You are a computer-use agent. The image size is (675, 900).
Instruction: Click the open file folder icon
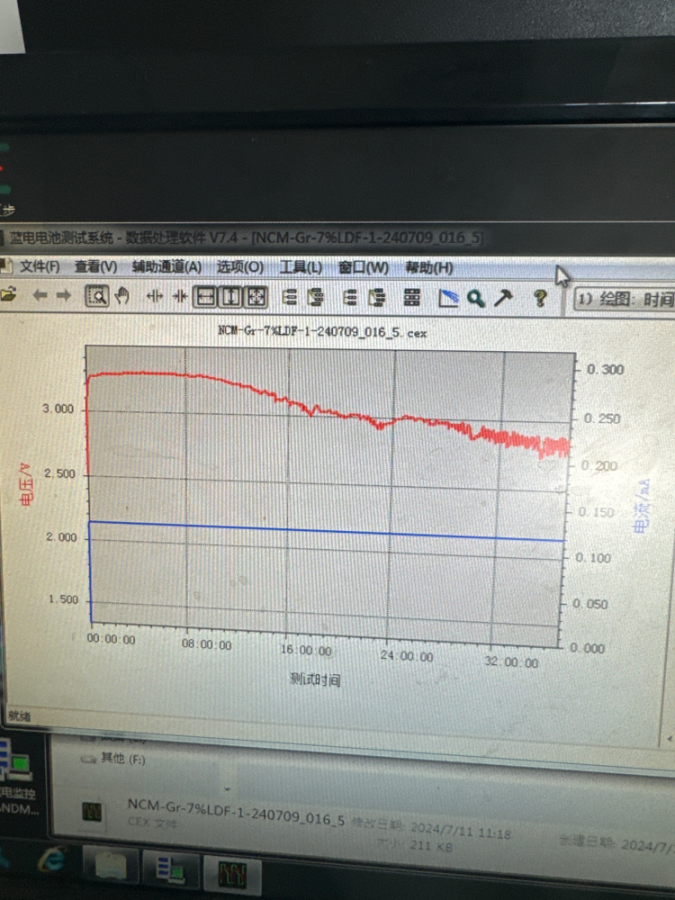(x=8, y=295)
